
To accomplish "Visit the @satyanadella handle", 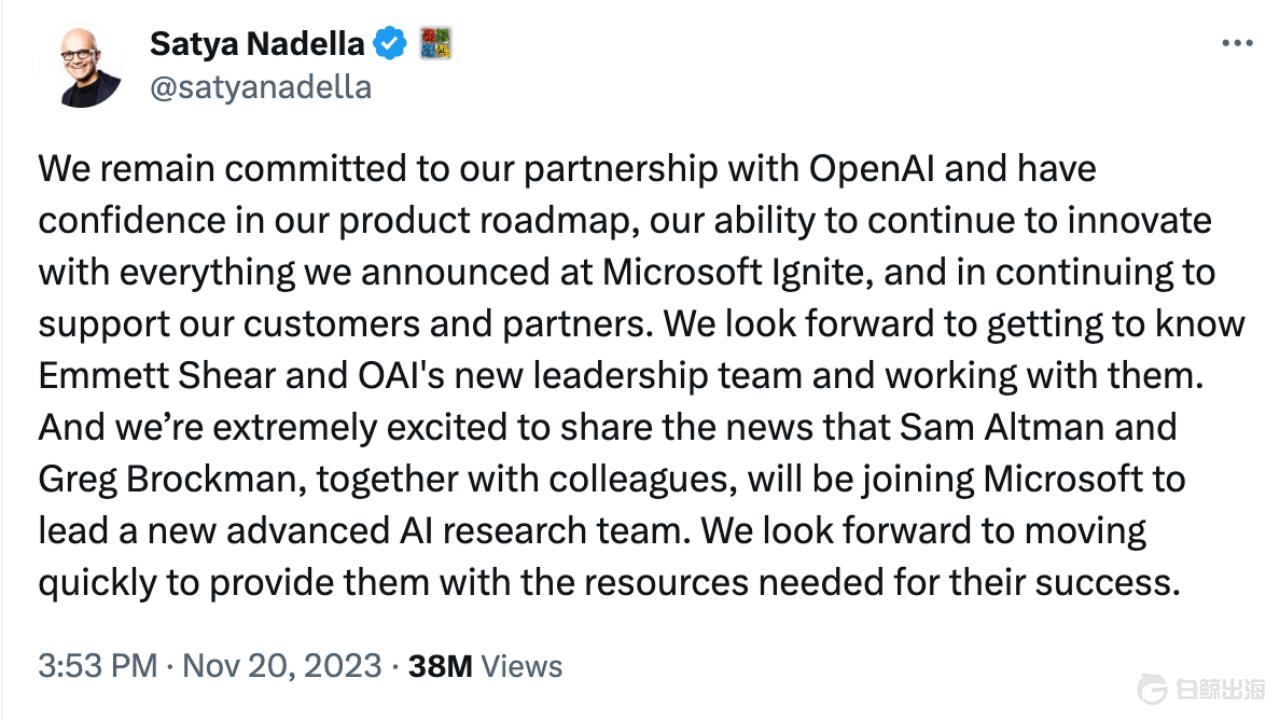I will click(x=260, y=87).
